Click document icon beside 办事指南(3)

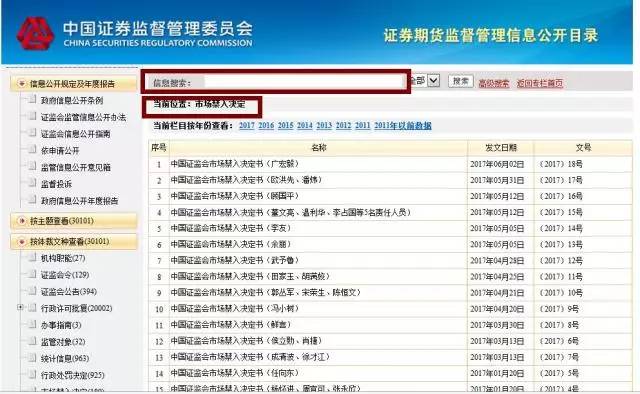click(32, 325)
